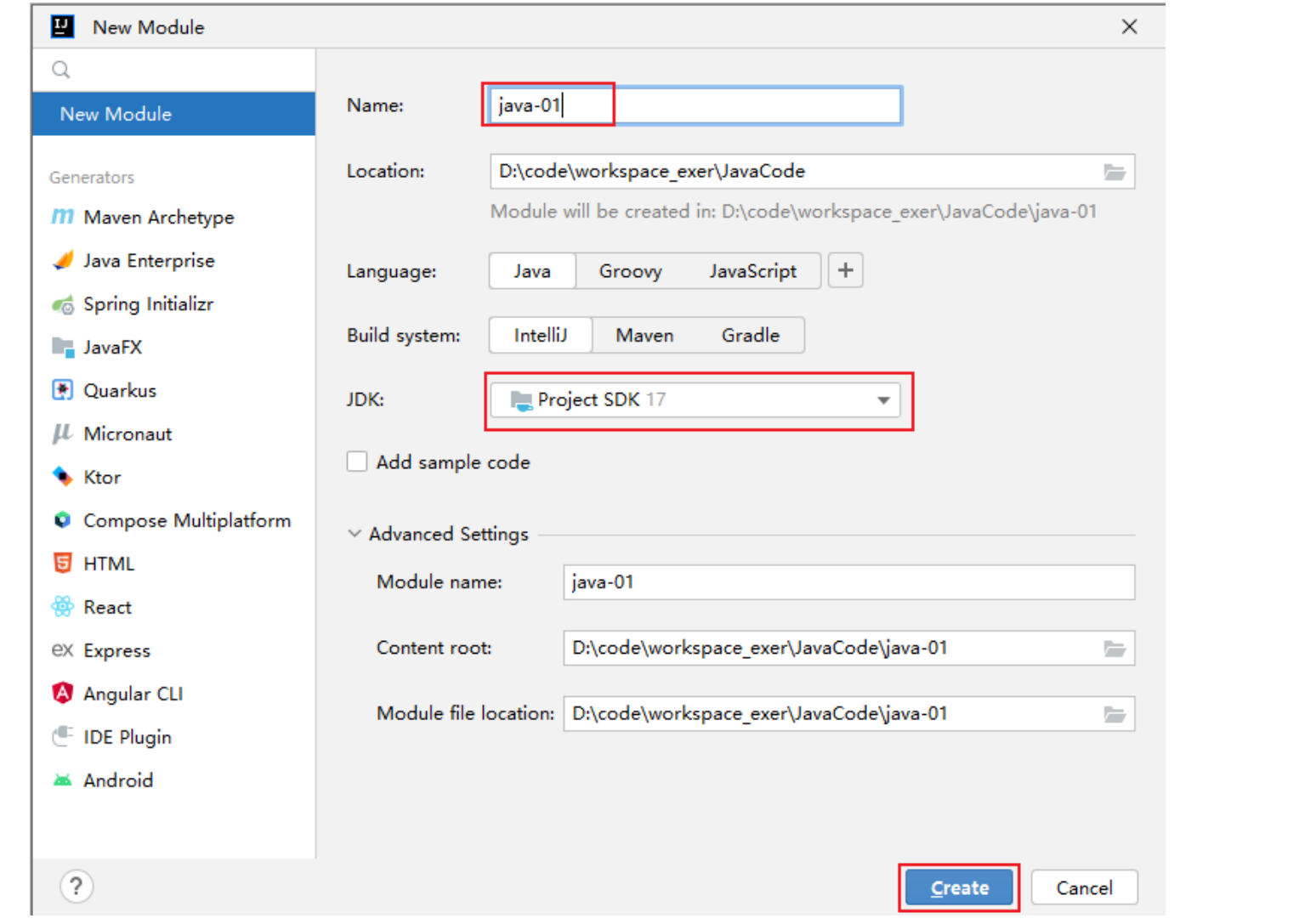Open help with the question mark button

pyautogui.click(x=77, y=887)
